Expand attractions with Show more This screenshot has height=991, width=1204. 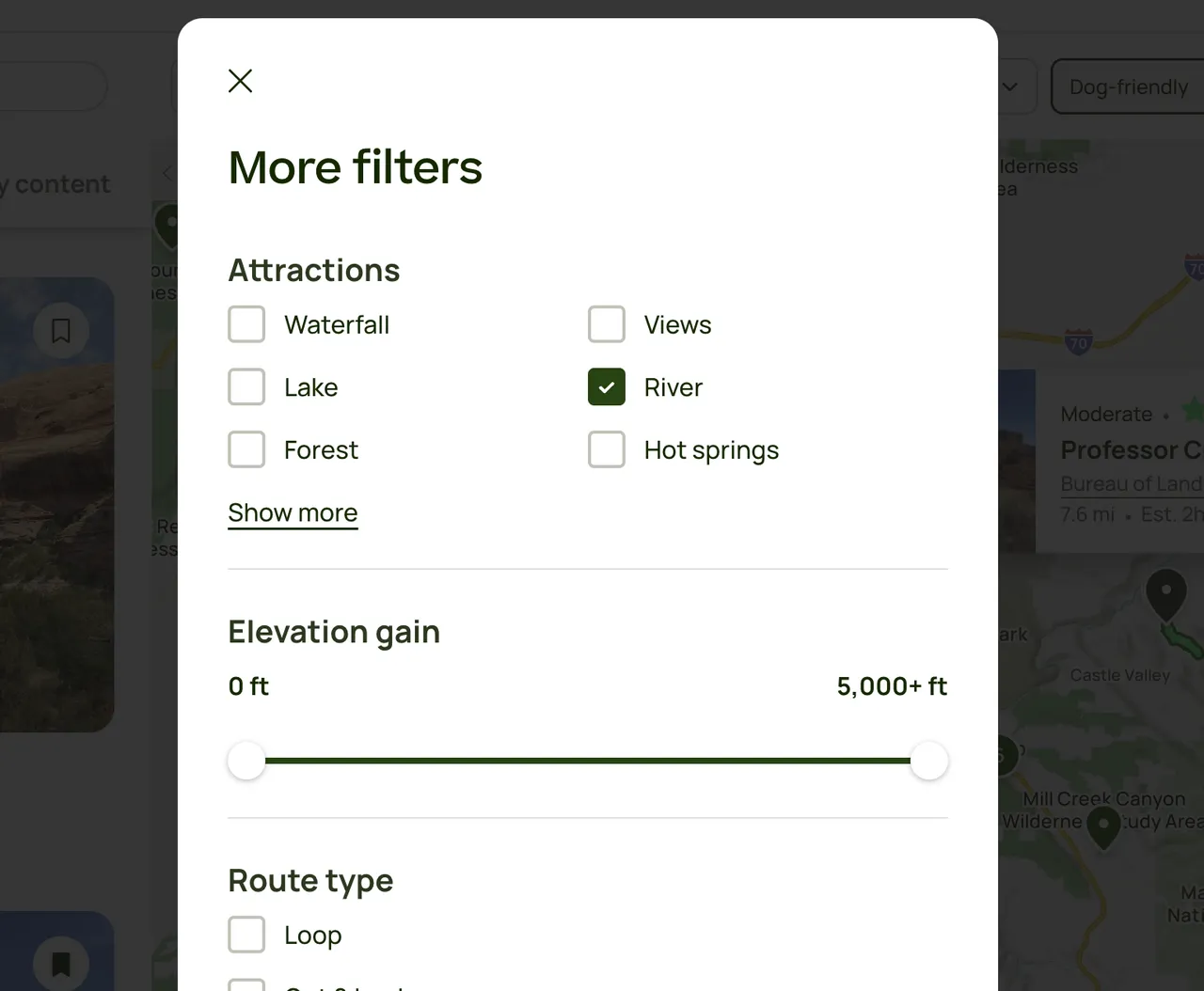click(x=293, y=512)
